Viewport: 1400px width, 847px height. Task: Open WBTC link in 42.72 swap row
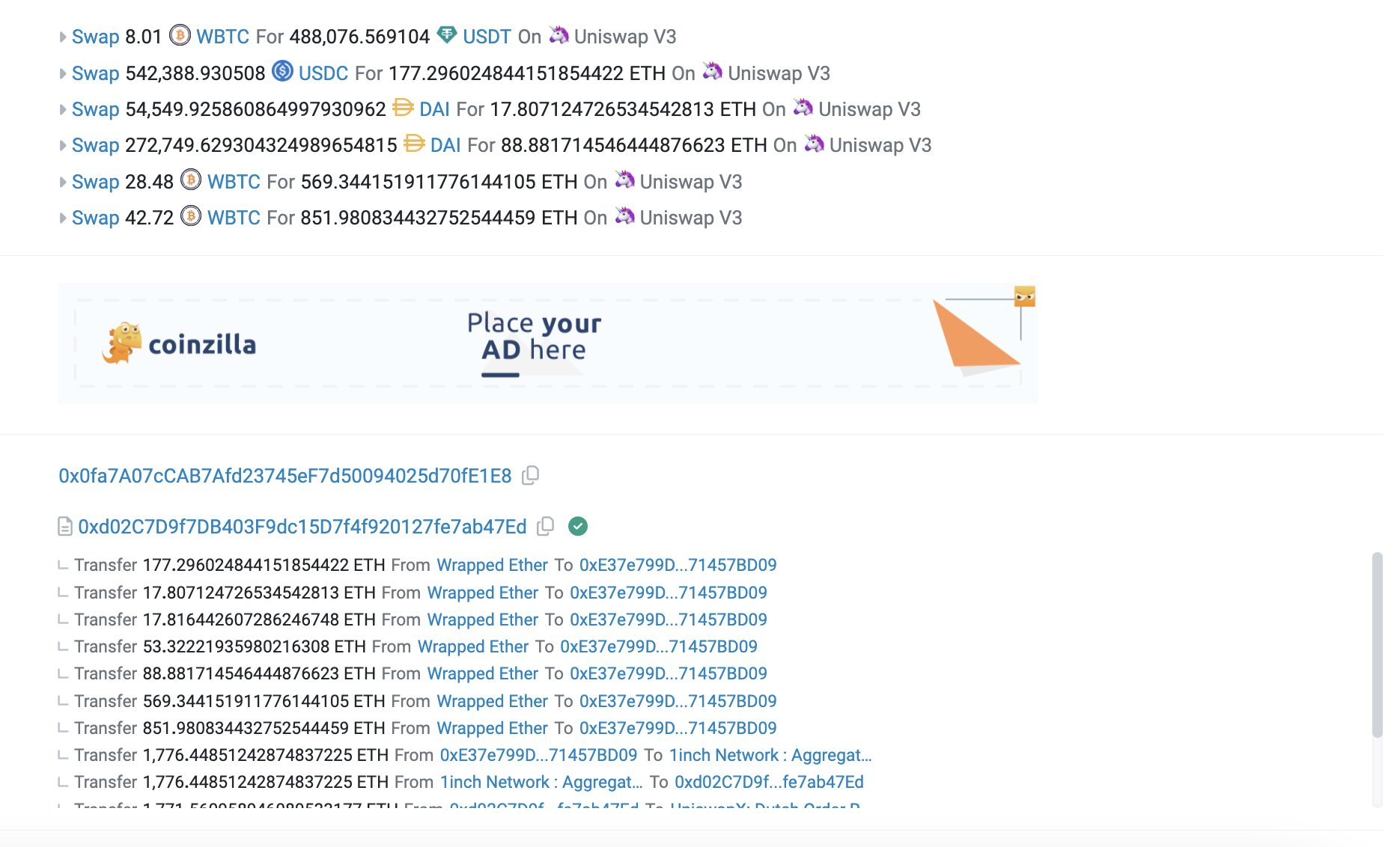click(x=234, y=218)
